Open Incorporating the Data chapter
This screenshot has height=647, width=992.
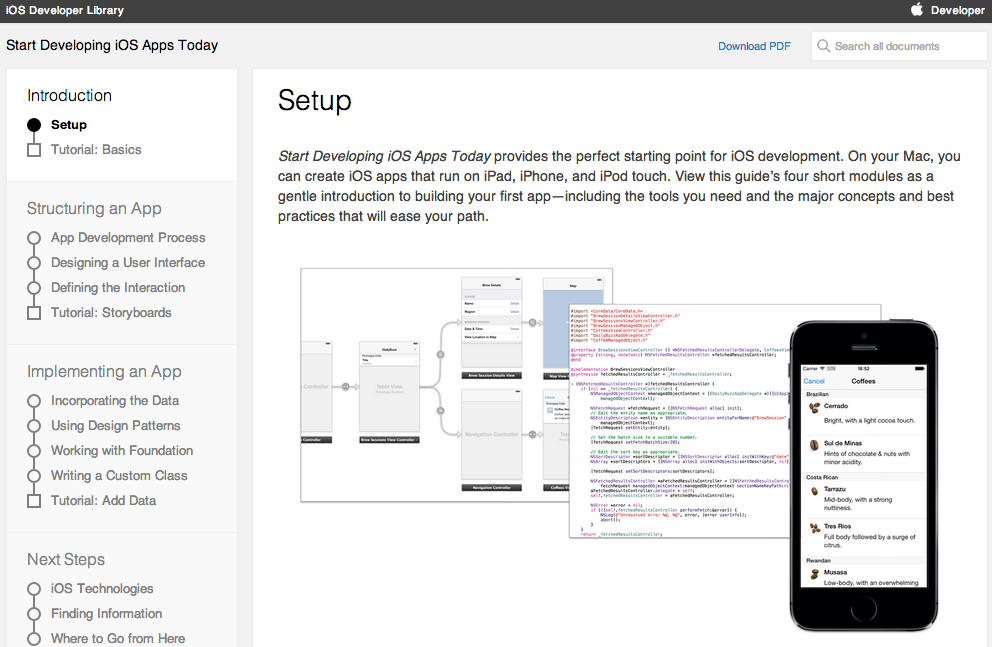pyautogui.click(x=115, y=401)
